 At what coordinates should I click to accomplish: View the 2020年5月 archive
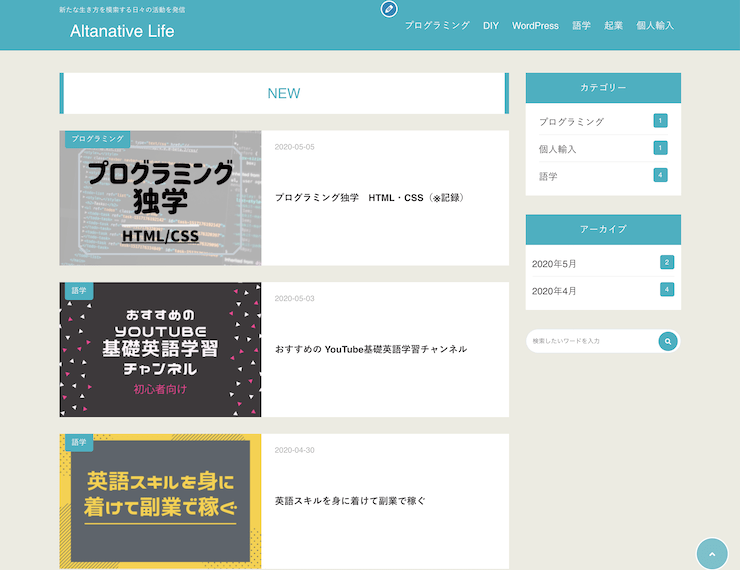pyautogui.click(x=554, y=263)
